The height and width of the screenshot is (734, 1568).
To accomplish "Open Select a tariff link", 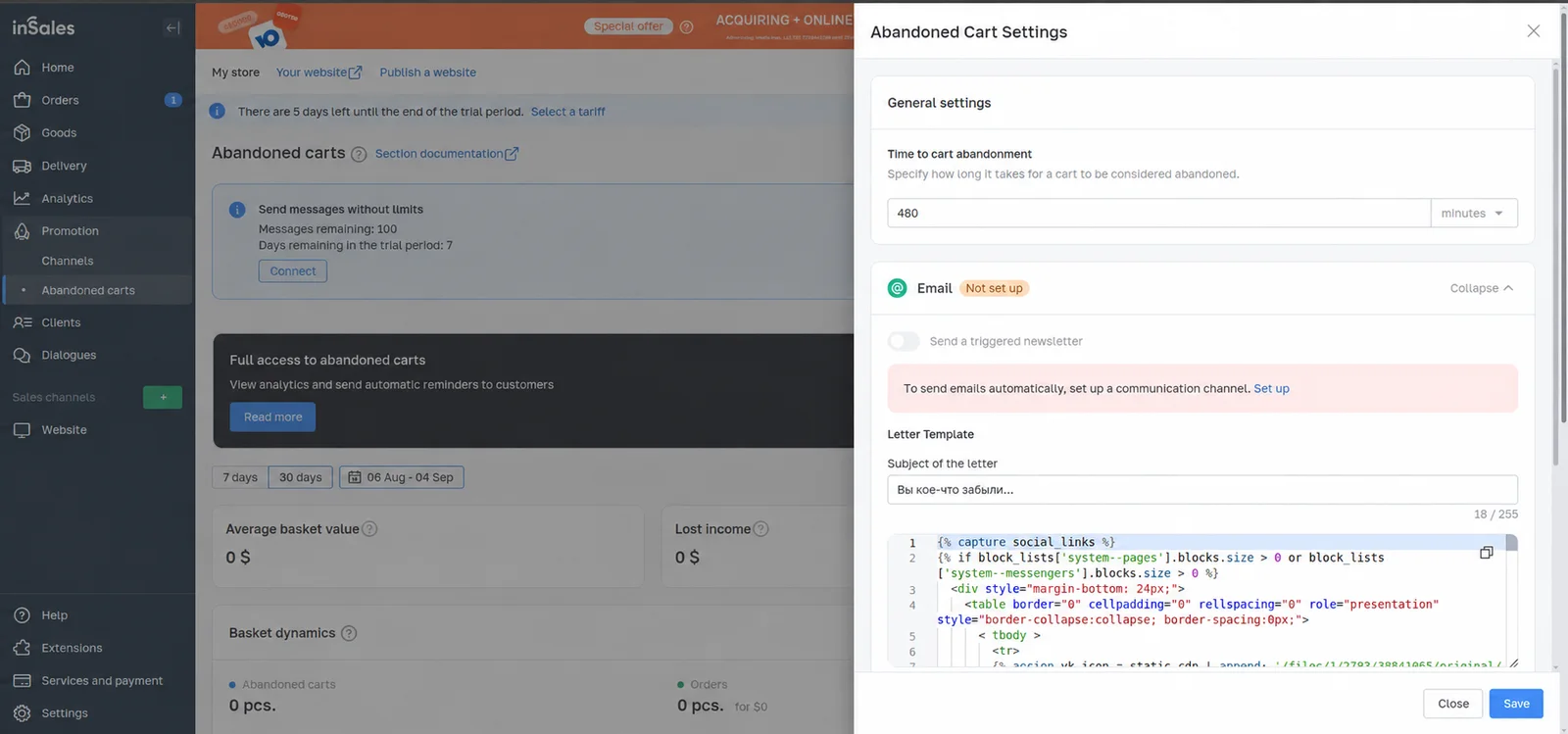I will [x=567, y=112].
